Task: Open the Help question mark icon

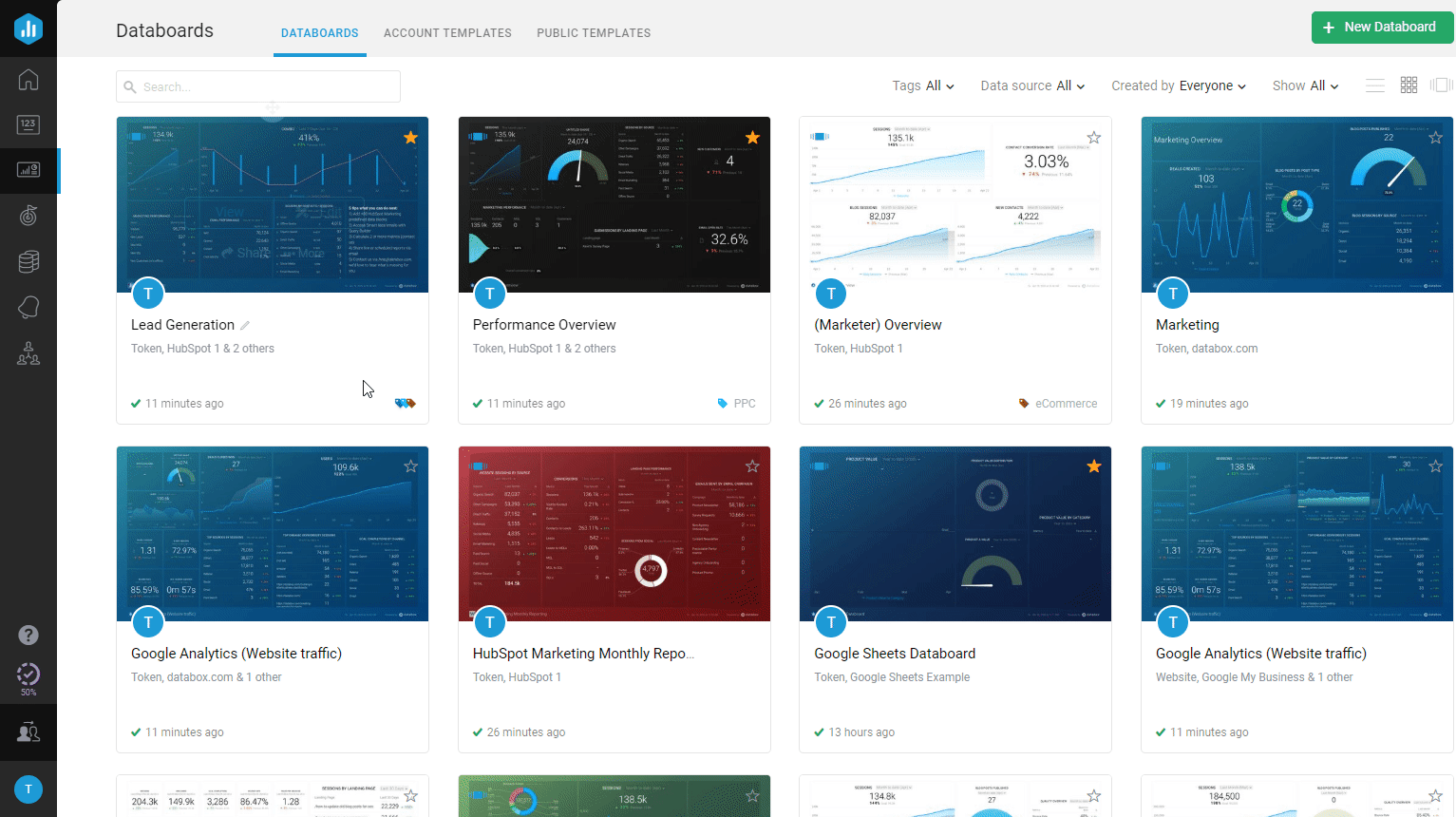Action: [28, 635]
